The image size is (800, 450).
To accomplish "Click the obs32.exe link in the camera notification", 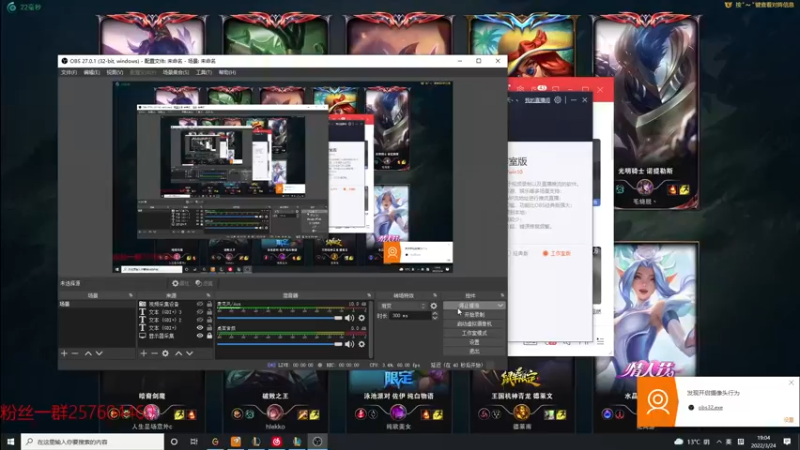I will tap(710, 408).
